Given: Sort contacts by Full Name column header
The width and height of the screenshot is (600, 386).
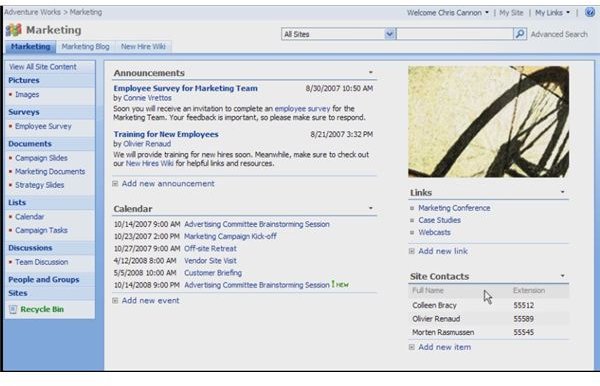Looking at the screenshot, I should click(x=428, y=291).
